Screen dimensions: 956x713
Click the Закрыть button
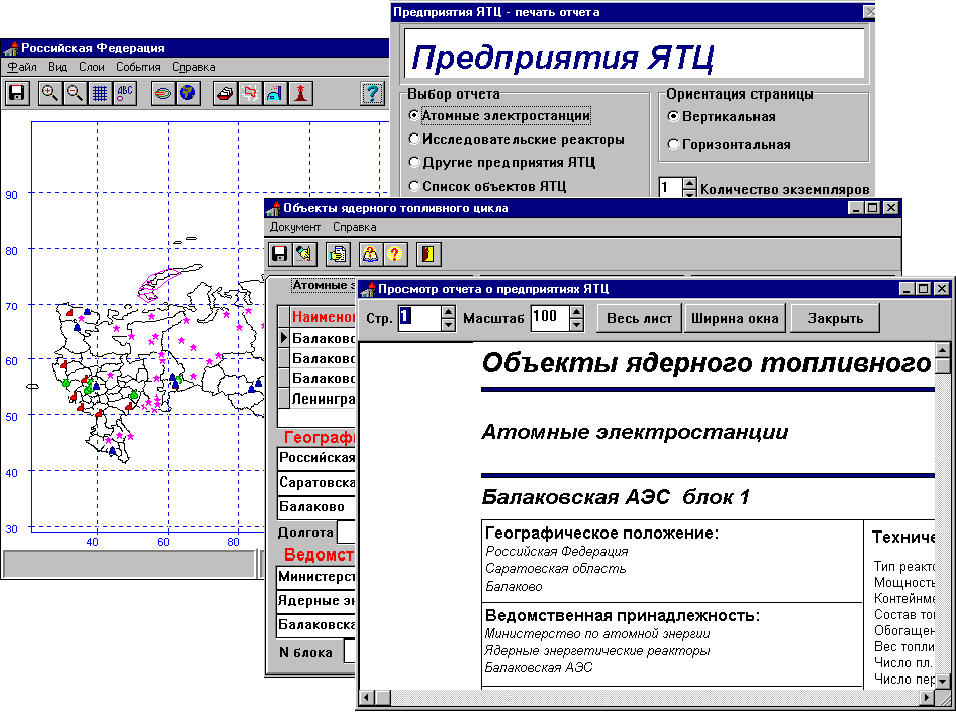click(835, 319)
